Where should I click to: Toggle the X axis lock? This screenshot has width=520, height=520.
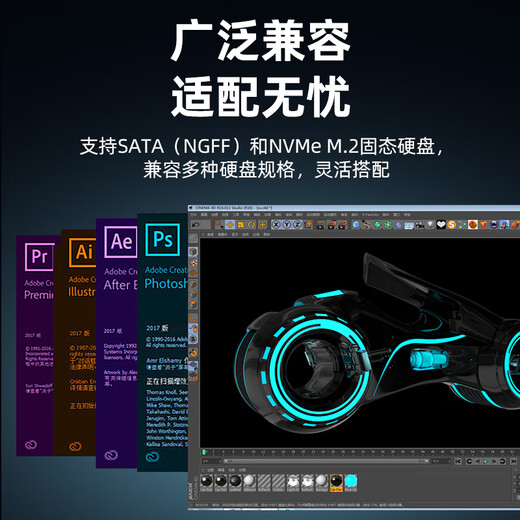(x=276, y=225)
